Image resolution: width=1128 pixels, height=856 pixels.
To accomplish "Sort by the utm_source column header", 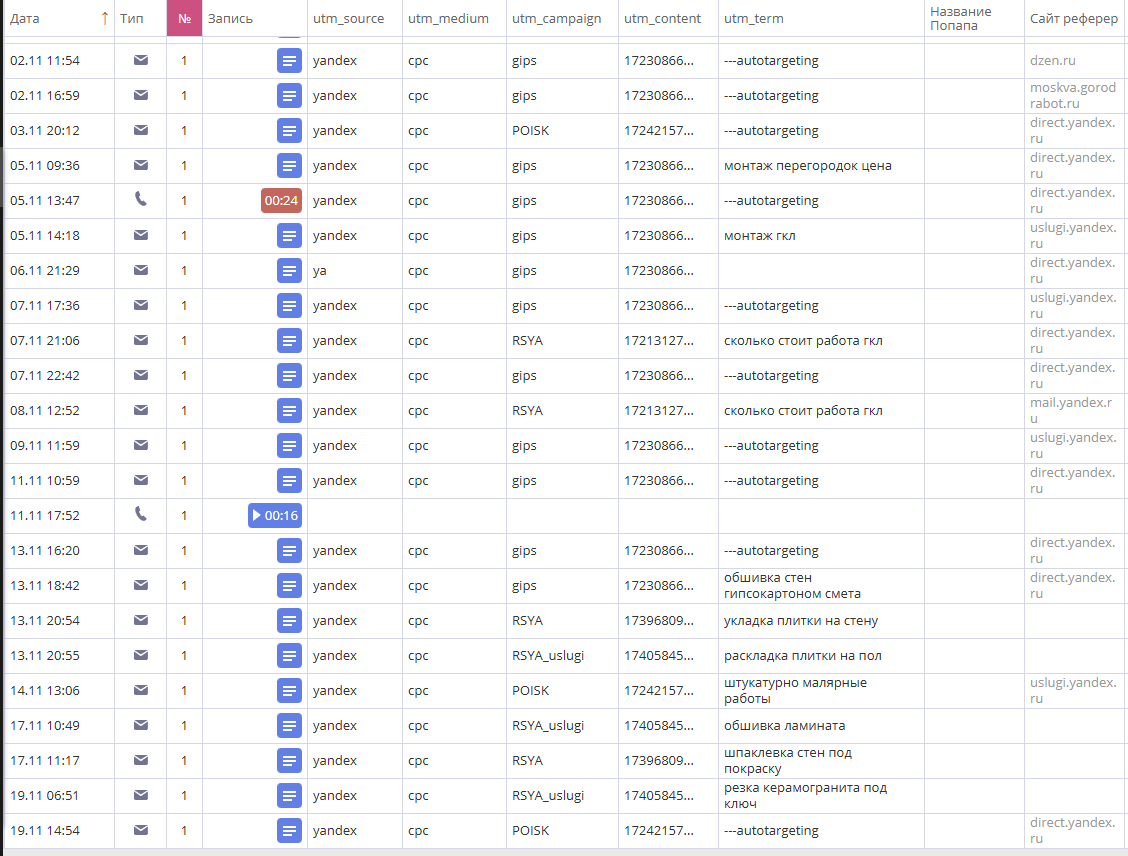I will [x=355, y=19].
